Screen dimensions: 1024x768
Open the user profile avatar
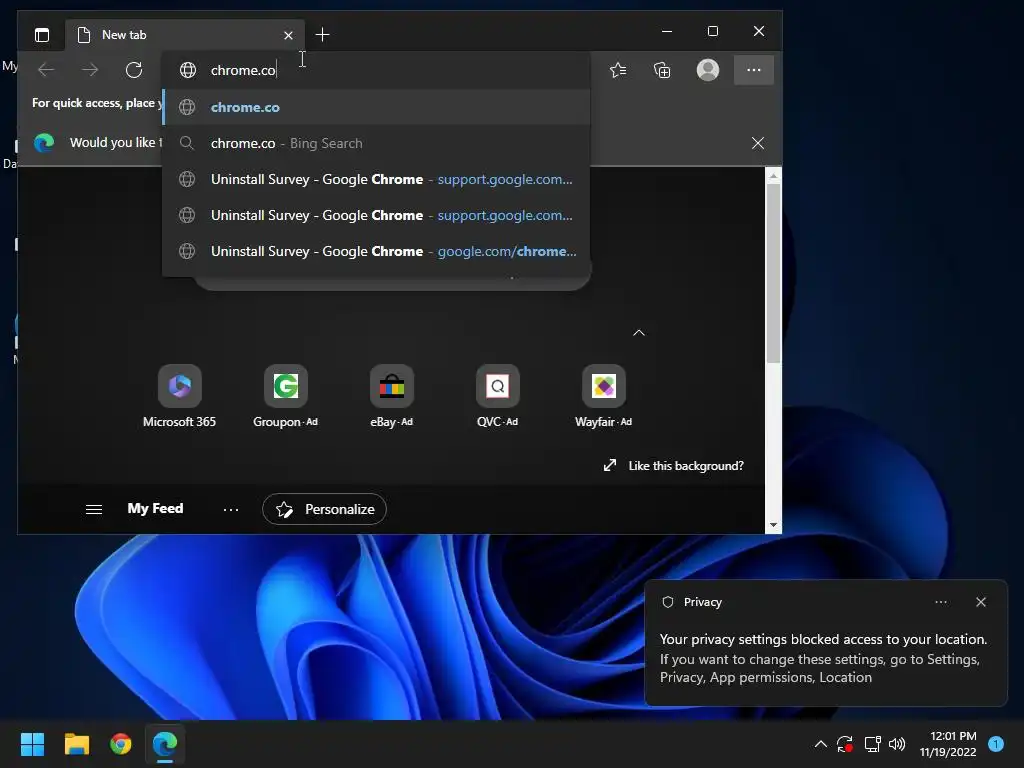tap(708, 70)
